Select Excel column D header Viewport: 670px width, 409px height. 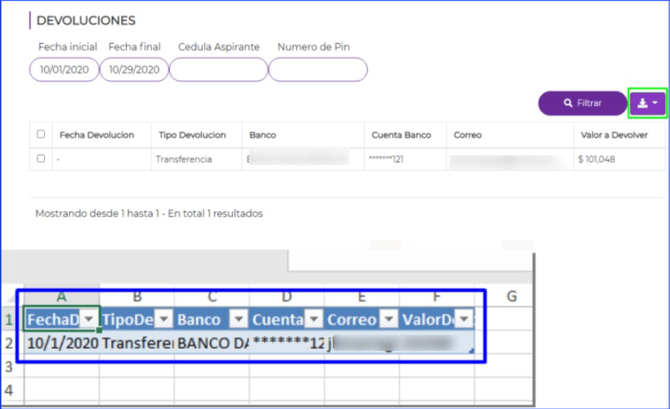287,296
